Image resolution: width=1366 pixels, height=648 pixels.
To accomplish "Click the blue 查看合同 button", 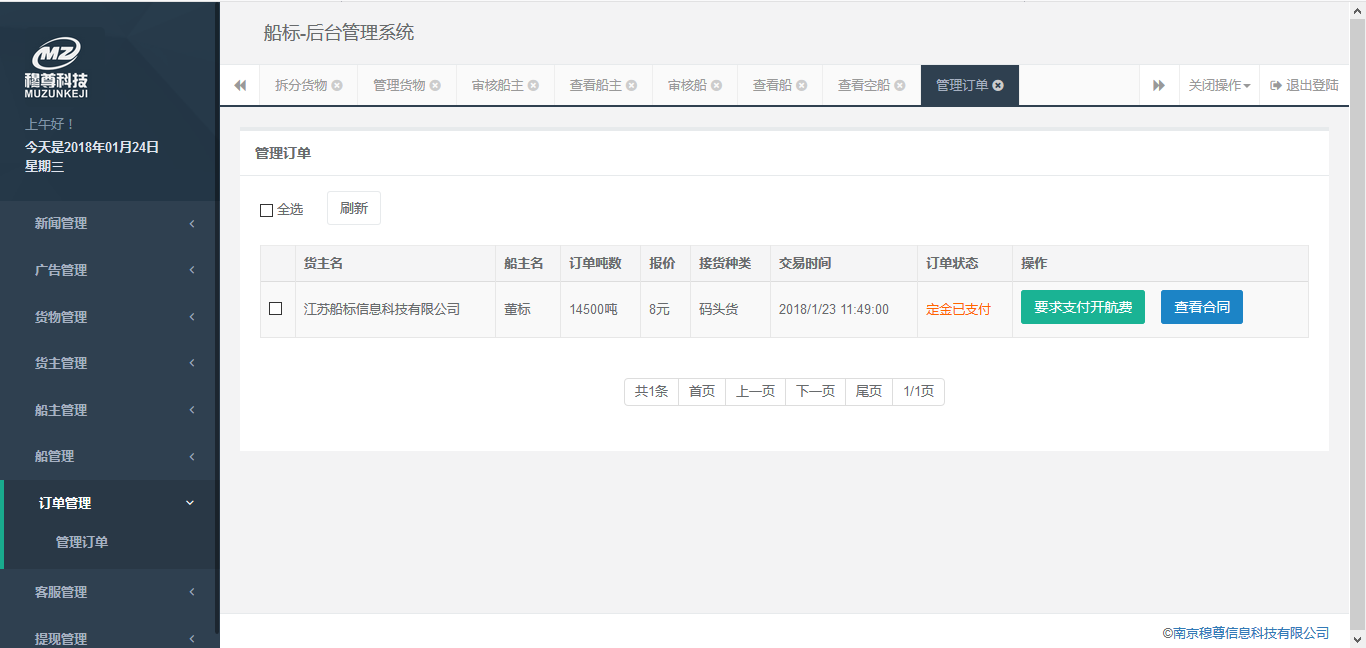I will 1201,308.
